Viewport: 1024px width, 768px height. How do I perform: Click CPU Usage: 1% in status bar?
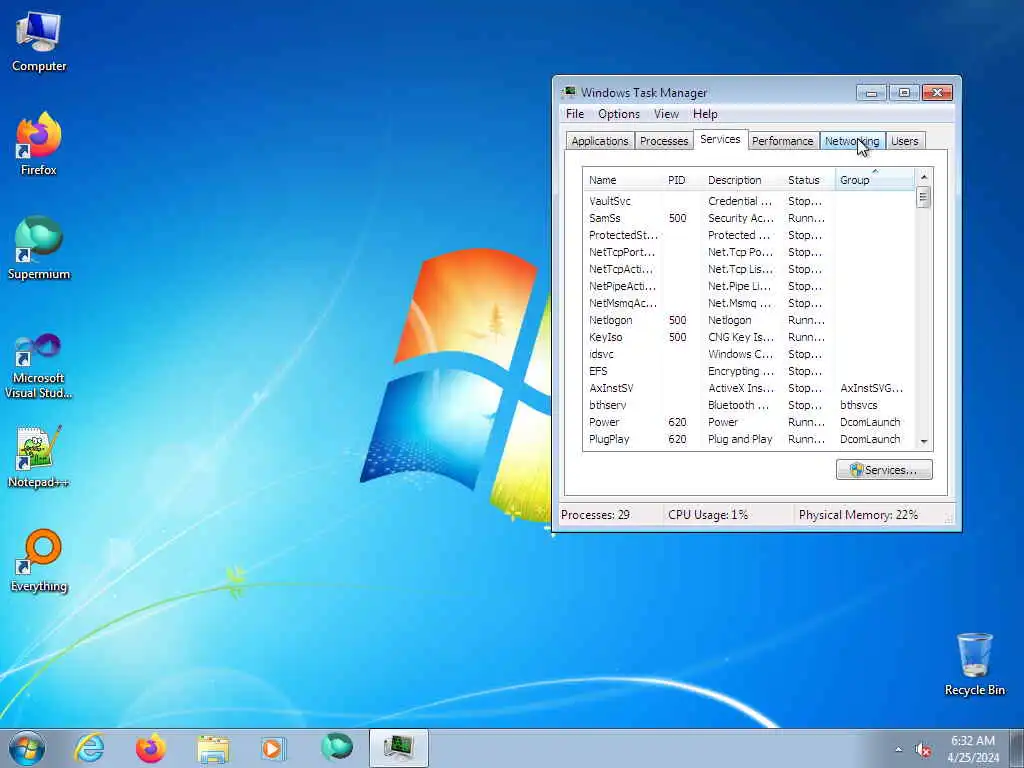pyautogui.click(x=708, y=515)
